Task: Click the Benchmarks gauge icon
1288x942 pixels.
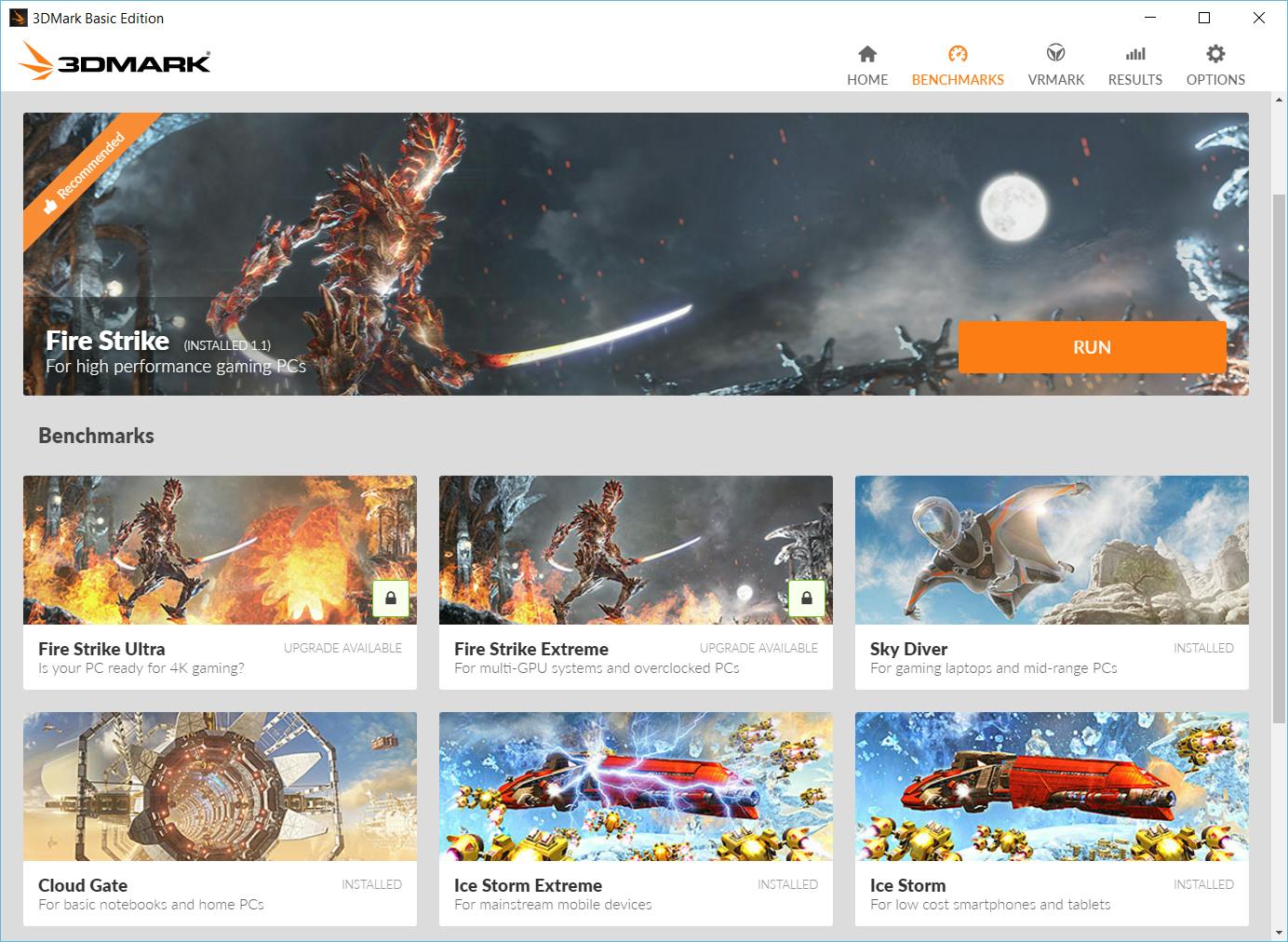Action: click(x=958, y=54)
